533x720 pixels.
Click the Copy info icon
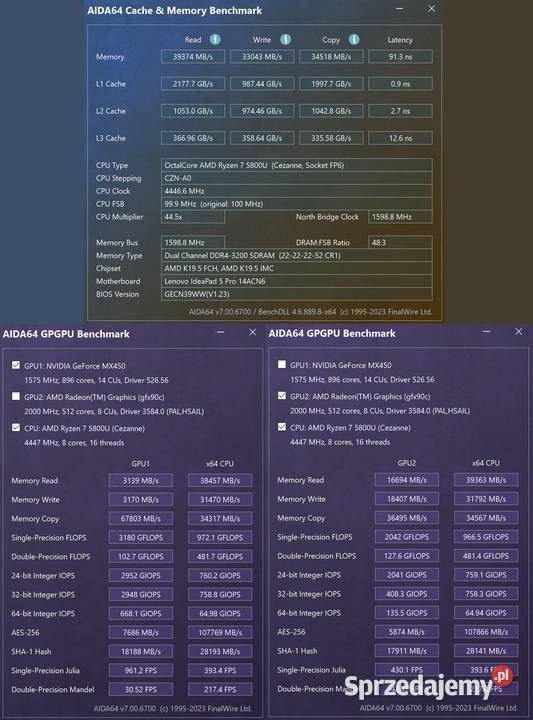[x=354, y=39]
